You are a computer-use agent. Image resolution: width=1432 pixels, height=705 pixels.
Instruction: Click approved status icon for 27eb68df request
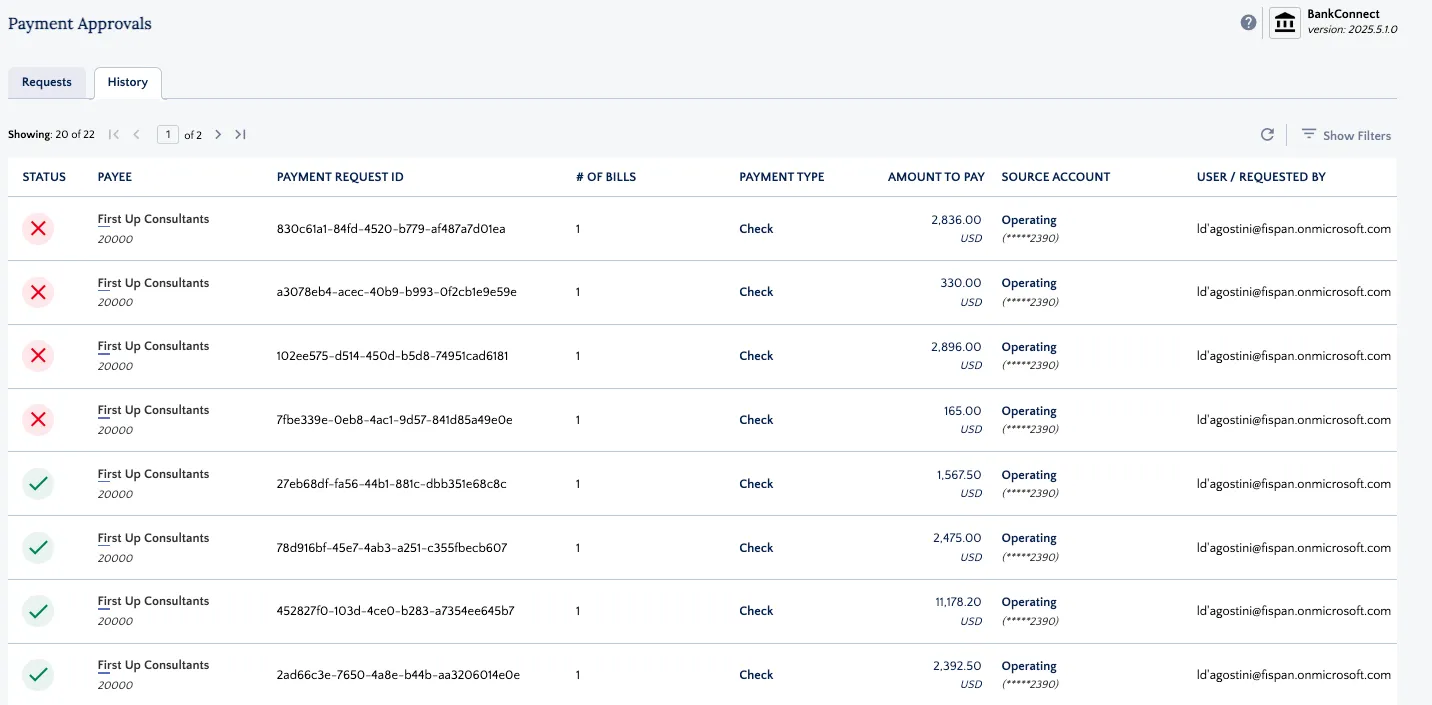click(38, 484)
